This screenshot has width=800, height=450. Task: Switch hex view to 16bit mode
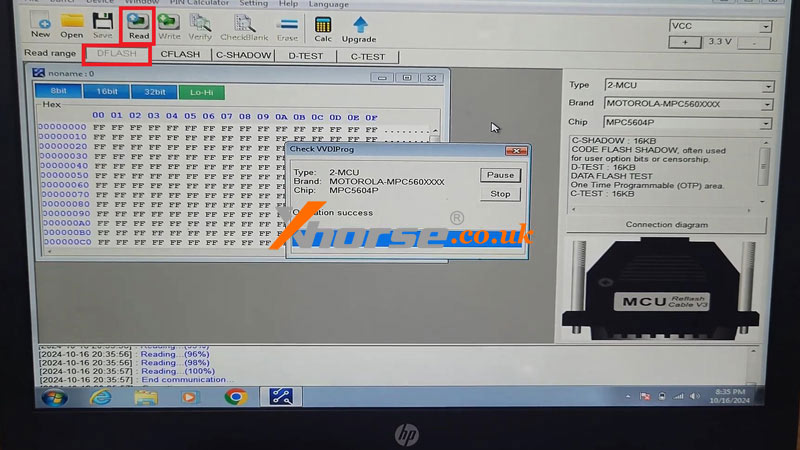(x=107, y=91)
